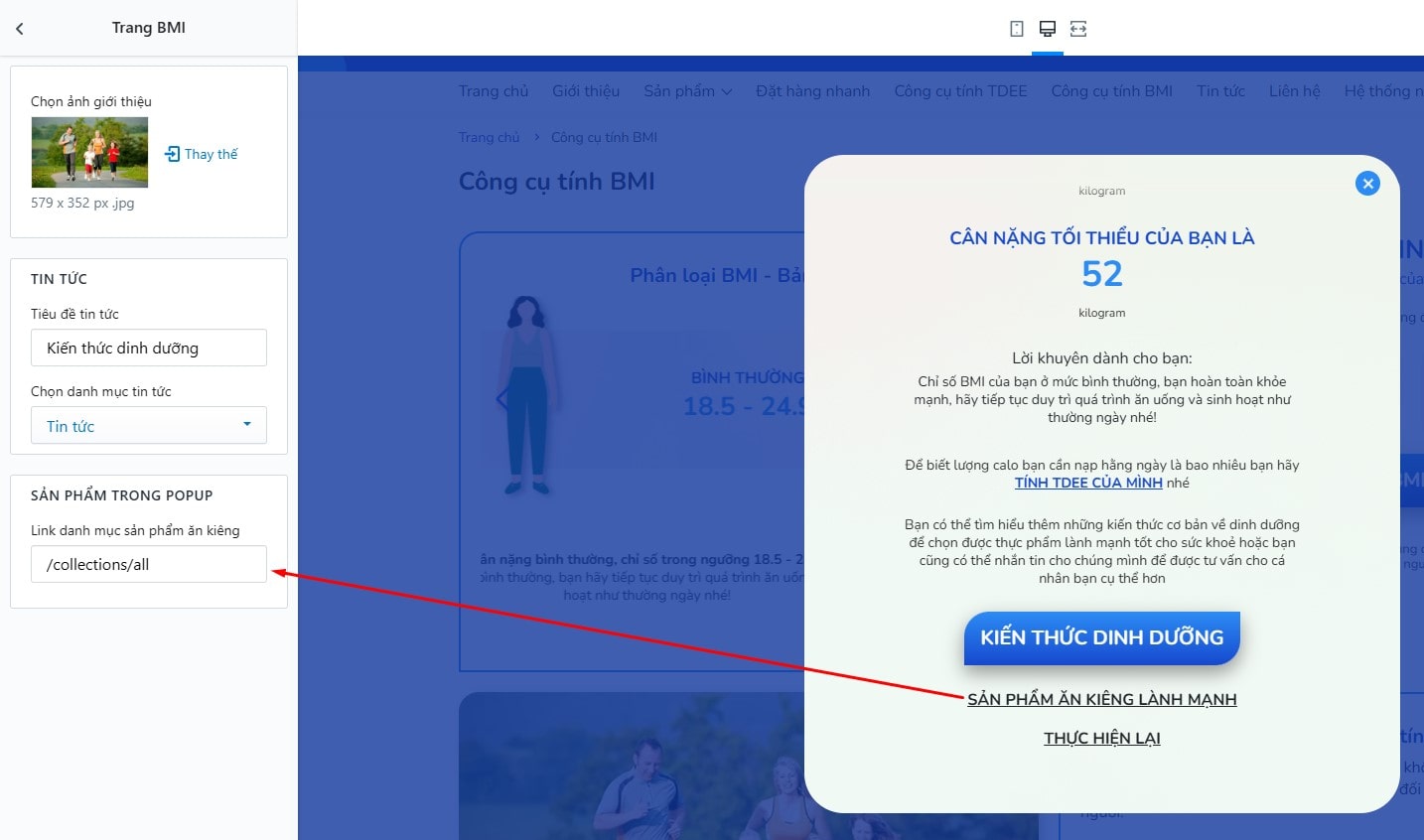Image resolution: width=1424 pixels, height=840 pixels.
Task: Switch preview to desktop view icon
Action: click(1047, 29)
